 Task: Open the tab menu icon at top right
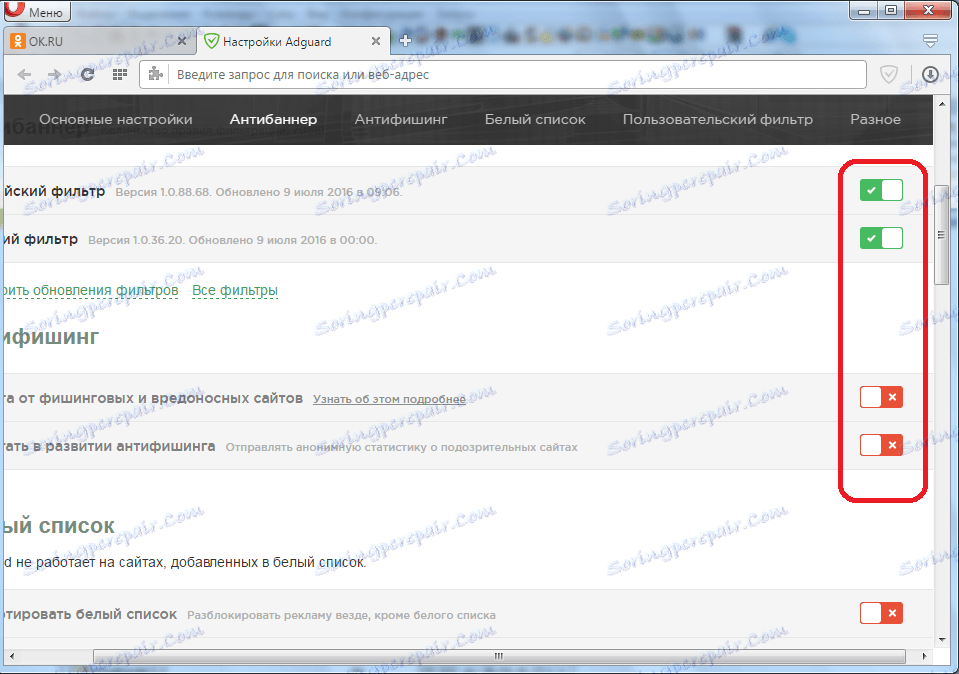930,41
